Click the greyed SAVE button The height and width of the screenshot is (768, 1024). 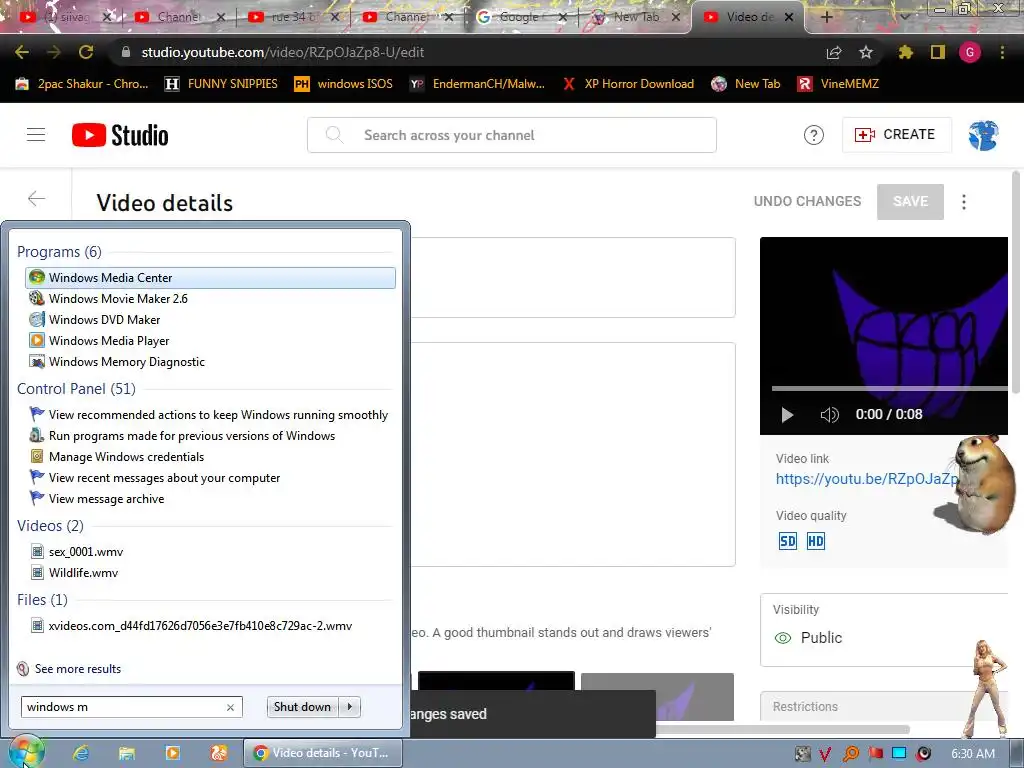pyautogui.click(x=910, y=201)
